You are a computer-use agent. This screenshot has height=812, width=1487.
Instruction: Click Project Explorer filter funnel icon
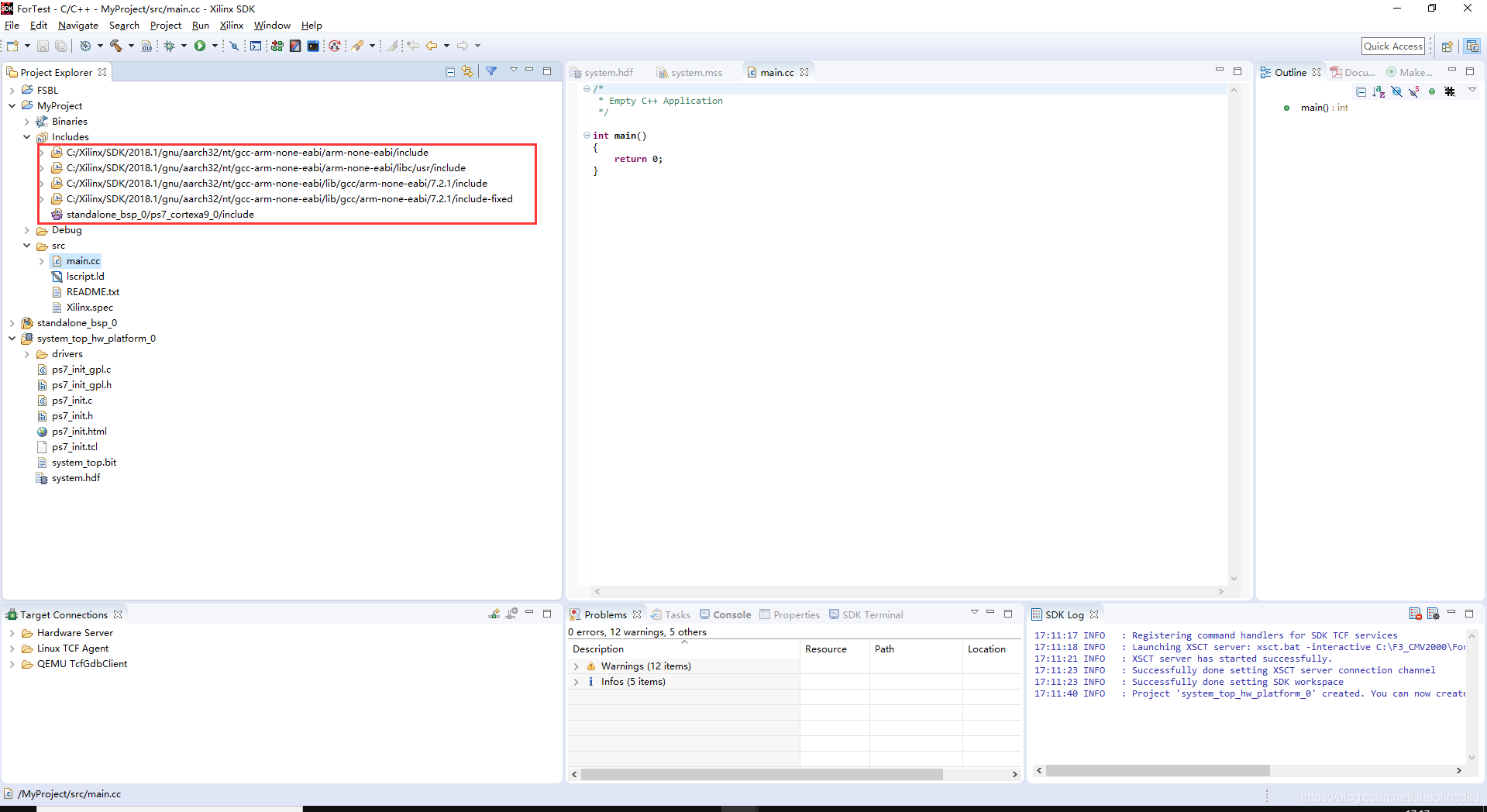[491, 71]
